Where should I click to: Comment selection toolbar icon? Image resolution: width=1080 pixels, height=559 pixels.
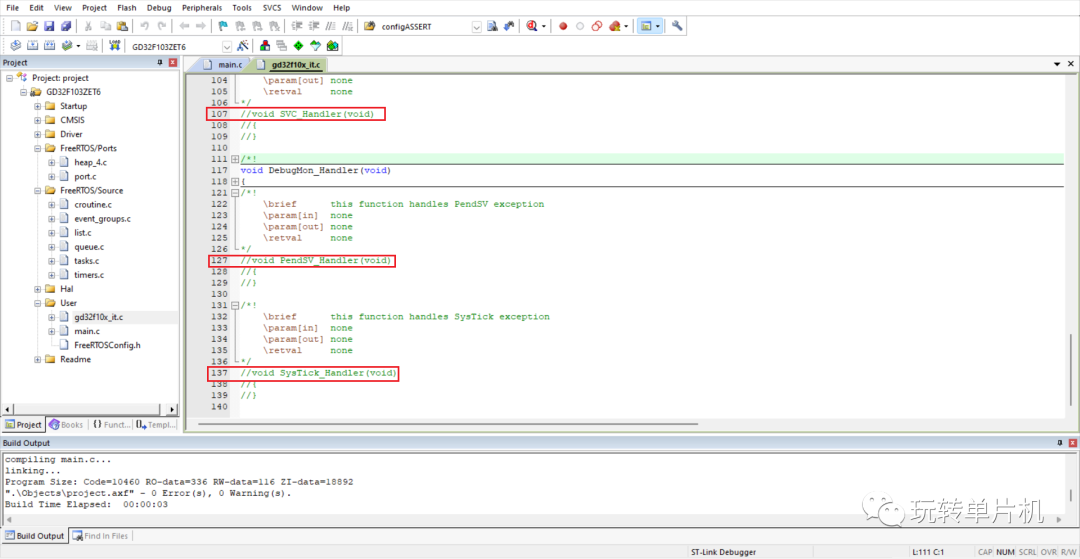click(331, 26)
